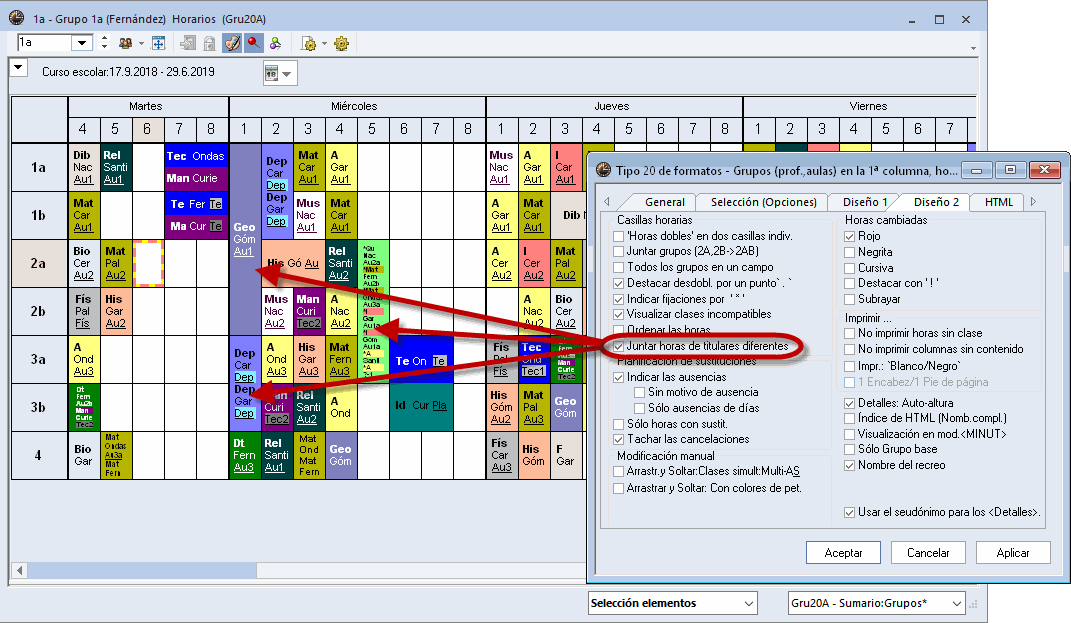
Task: Click the calendar date icon
Action: (x=272, y=73)
